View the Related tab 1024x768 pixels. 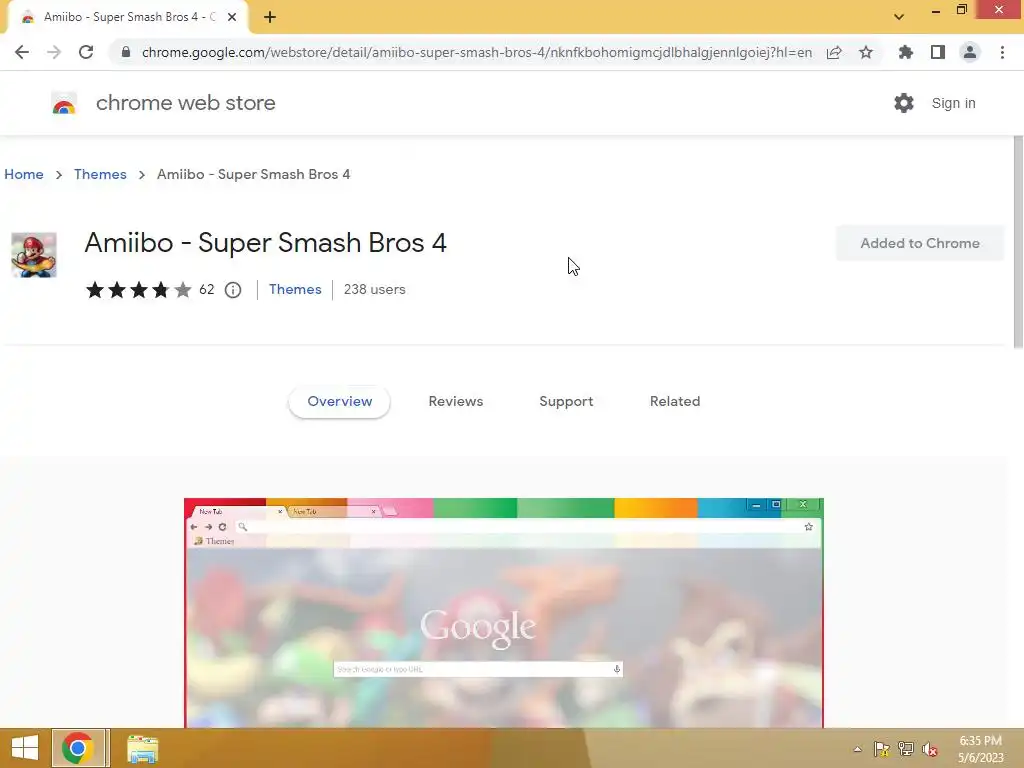click(x=675, y=402)
